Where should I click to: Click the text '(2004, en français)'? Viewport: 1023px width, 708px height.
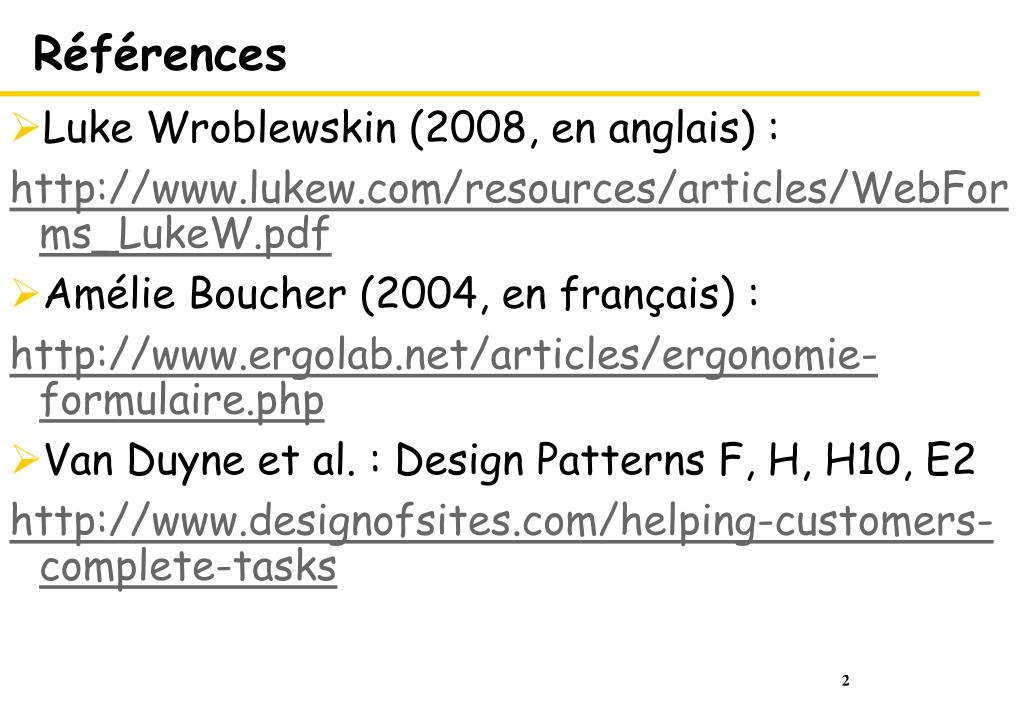pyautogui.click(x=547, y=295)
